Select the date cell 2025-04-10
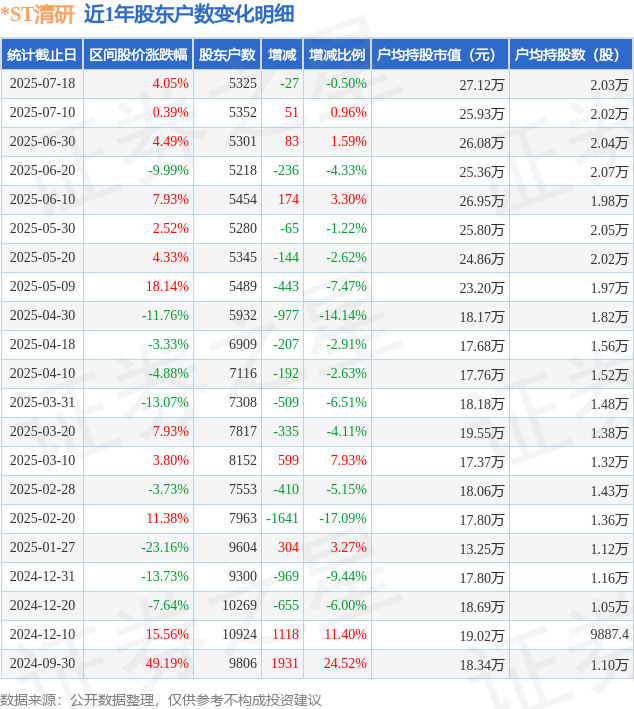This screenshot has width=634, height=709. tap(43, 373)
